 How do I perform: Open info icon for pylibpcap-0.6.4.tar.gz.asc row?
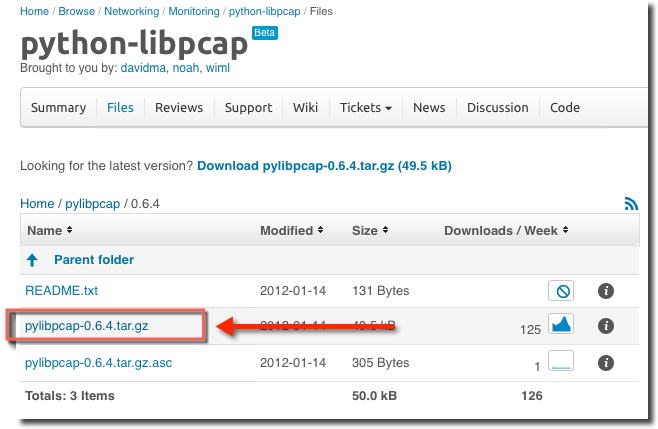click(x=606, y=363)
